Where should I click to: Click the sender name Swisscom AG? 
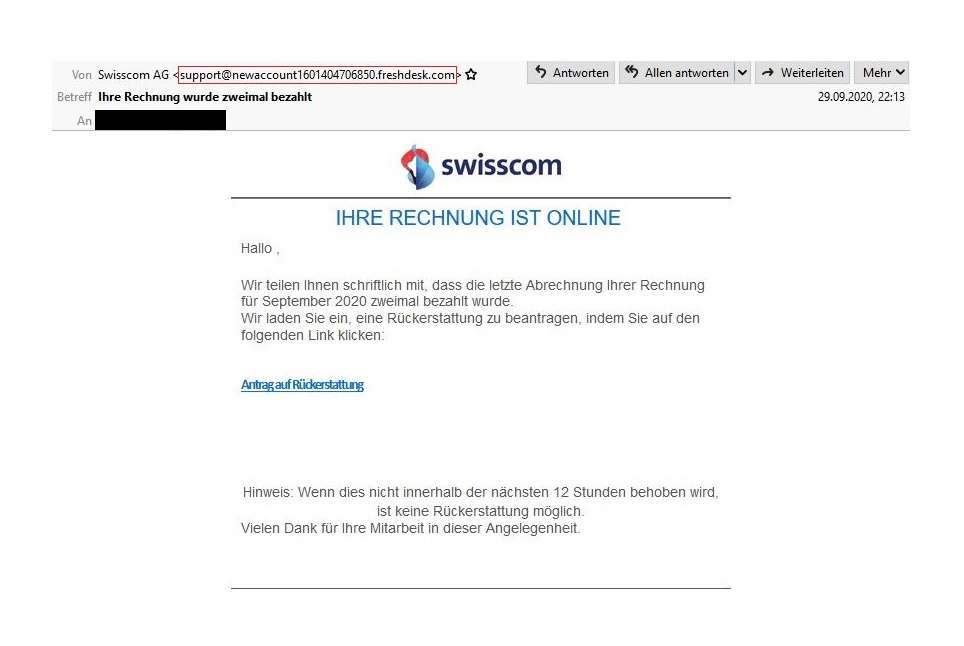coord(133,74)
